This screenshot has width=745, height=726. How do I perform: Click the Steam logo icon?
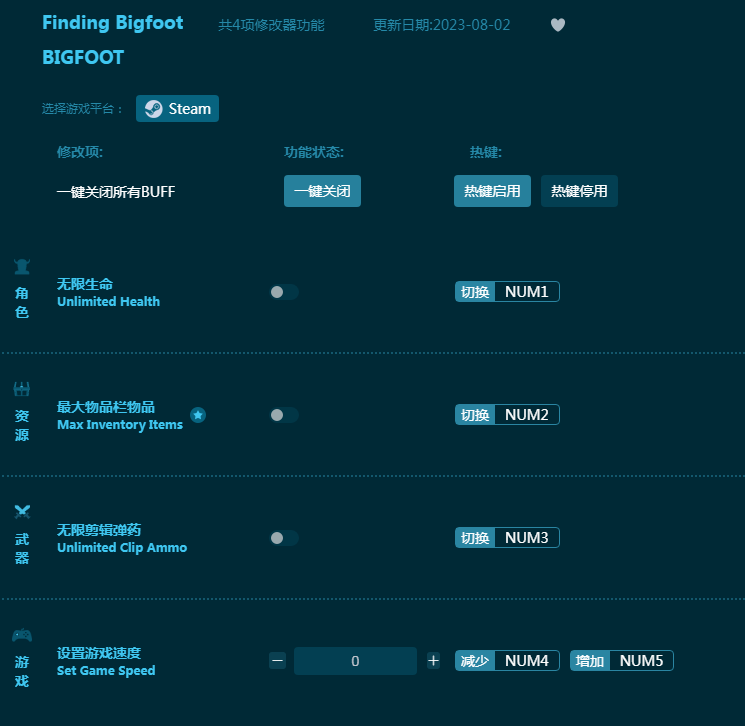(x=153, y=109)
